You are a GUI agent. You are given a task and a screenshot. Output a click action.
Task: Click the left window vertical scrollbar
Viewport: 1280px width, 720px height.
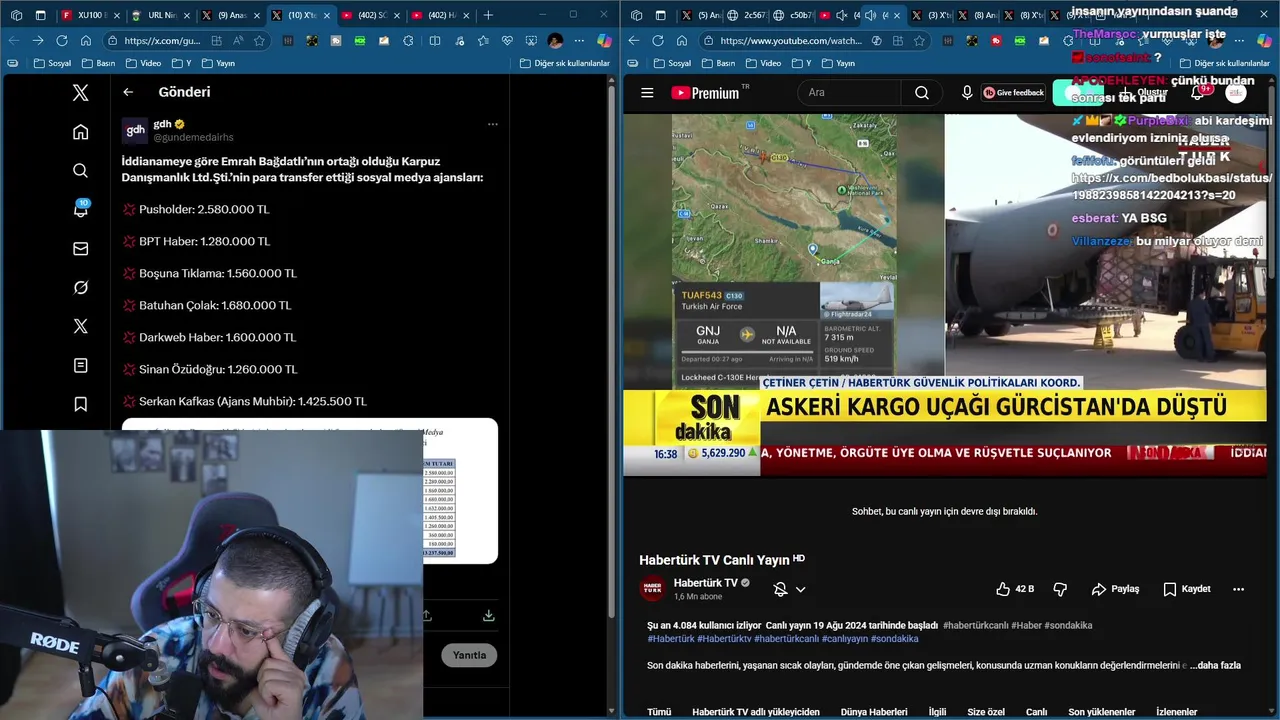click(611, 350)
